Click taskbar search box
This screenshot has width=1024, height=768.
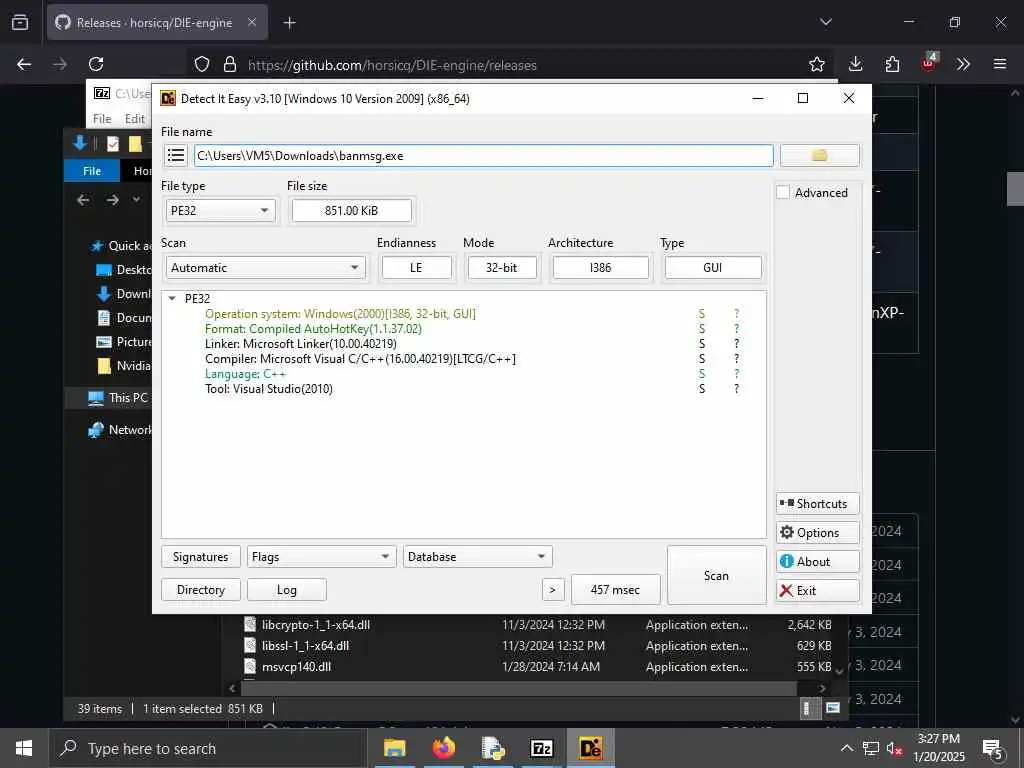tap(208, 748)
